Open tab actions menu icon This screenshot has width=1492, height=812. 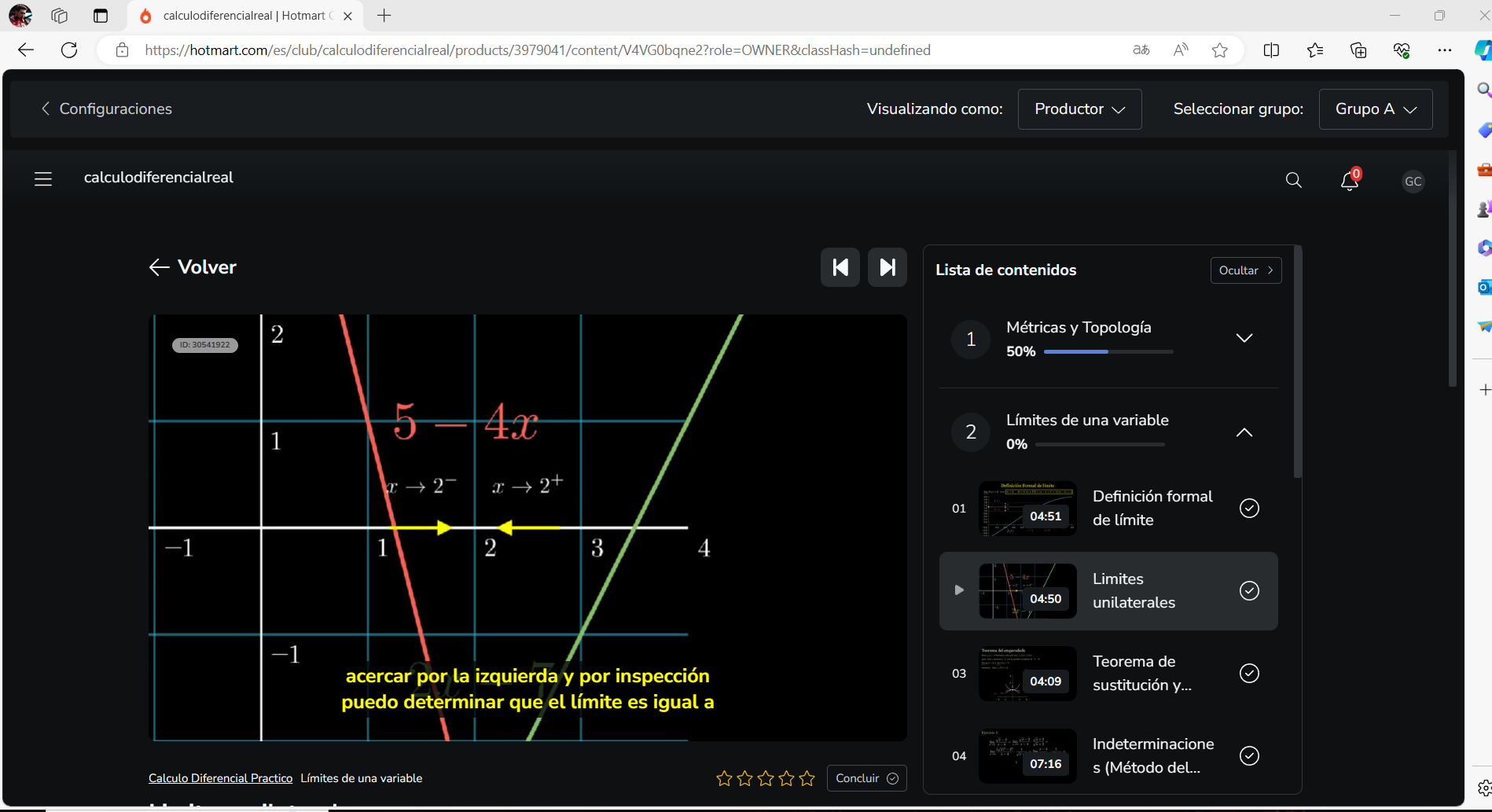[101, 16]
